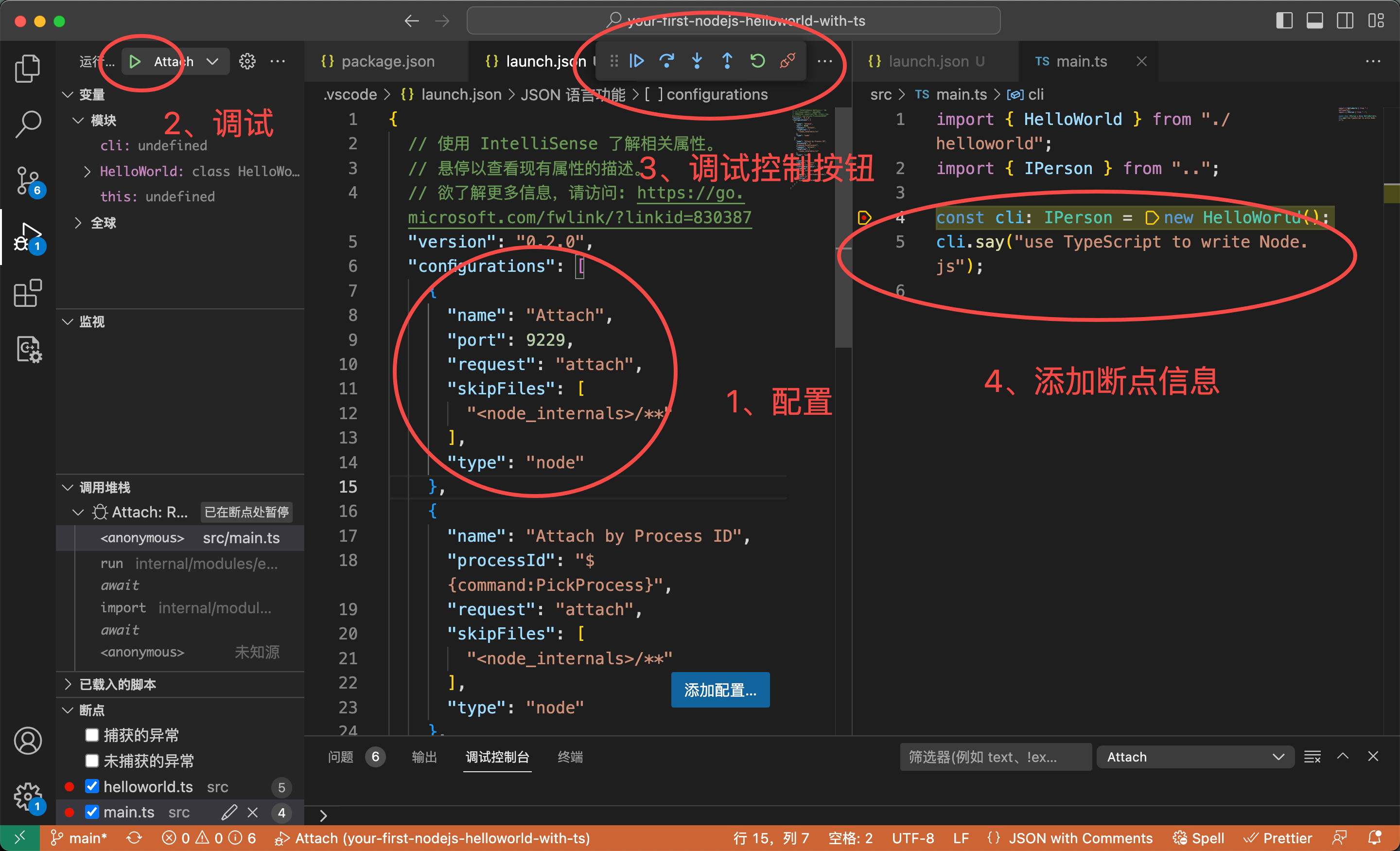Click the 添加配置... button

click(x=720, y=690)
